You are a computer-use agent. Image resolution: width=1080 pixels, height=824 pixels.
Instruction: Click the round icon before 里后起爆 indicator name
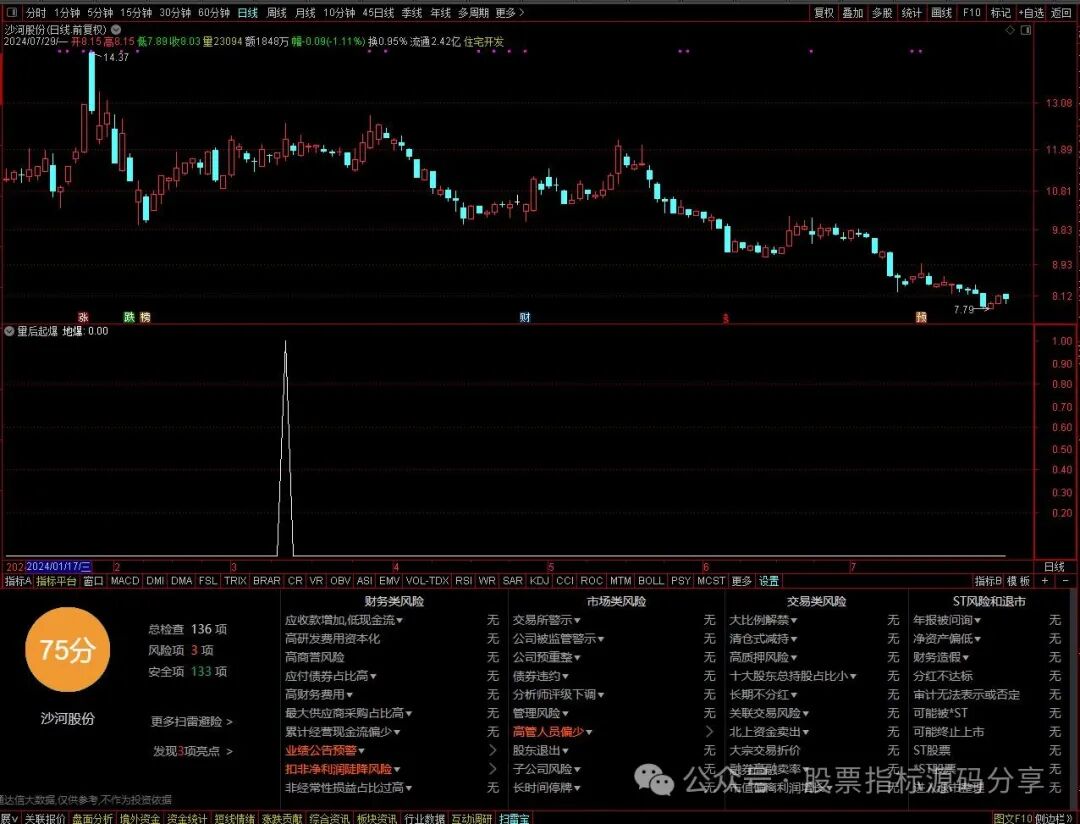(x=9, y=331)
